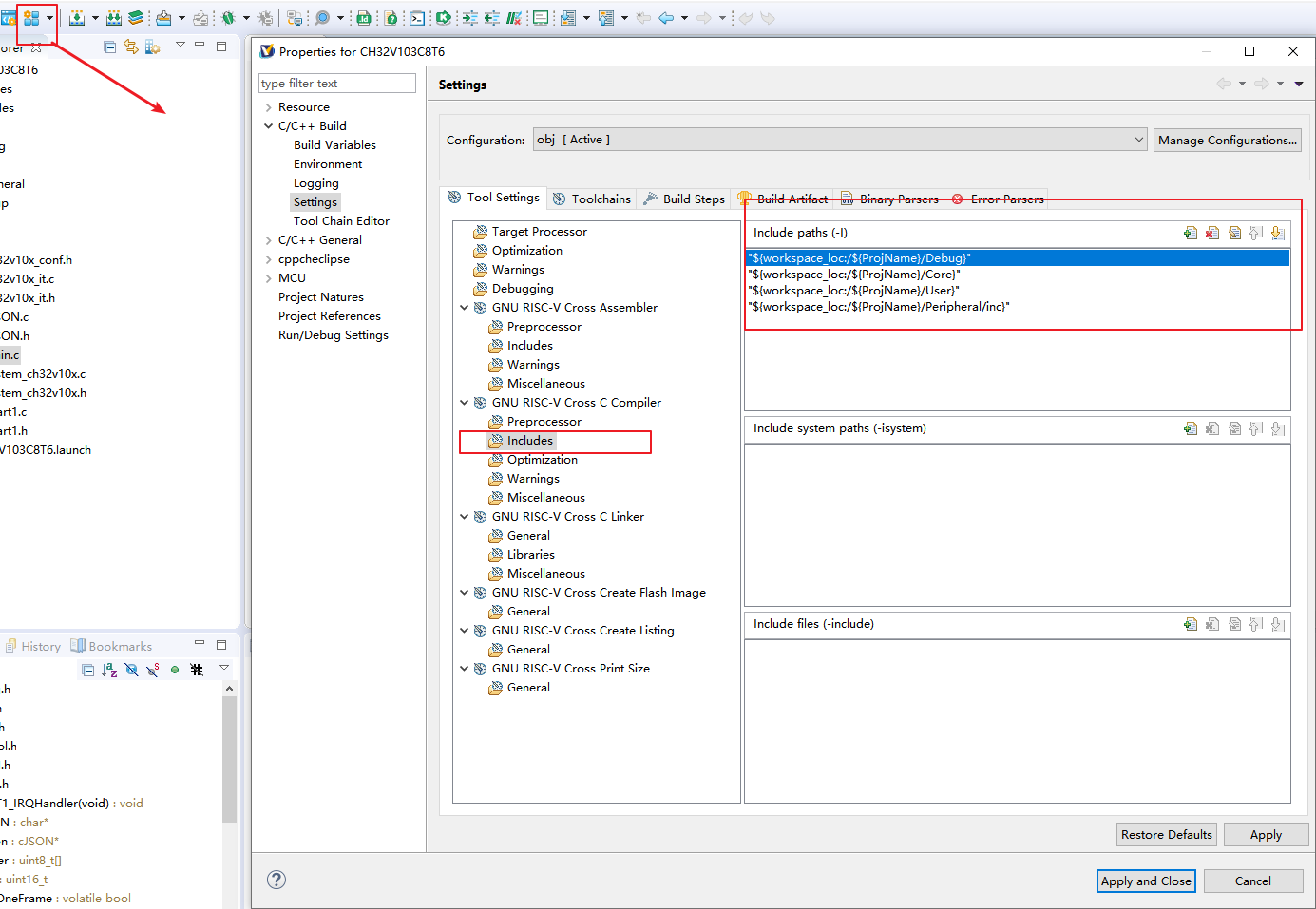Select Project References in properties tree

pos(329,316)
